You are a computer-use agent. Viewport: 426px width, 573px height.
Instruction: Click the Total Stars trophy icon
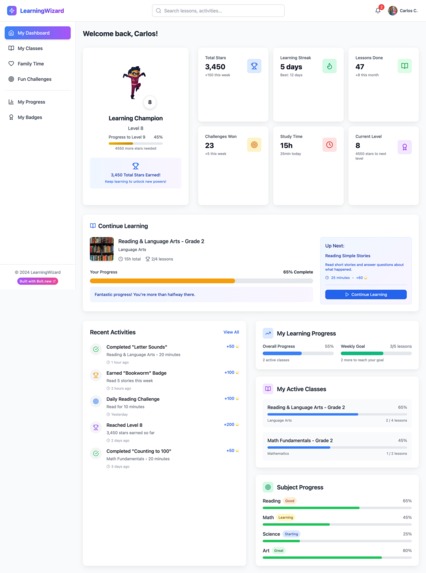tap(254, 66)
